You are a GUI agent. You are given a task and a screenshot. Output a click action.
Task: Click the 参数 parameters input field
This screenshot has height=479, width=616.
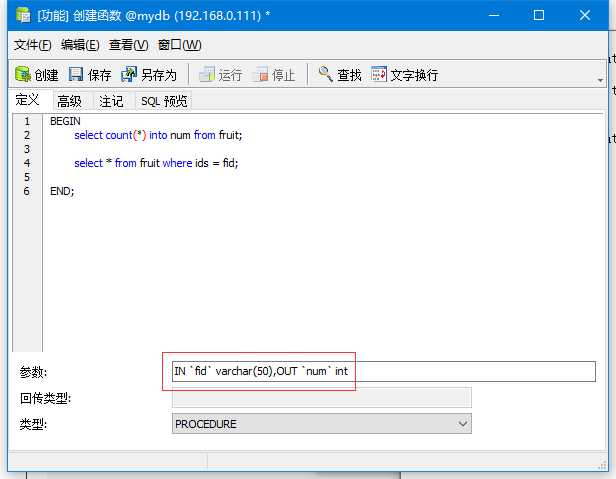tap(384, 371)
